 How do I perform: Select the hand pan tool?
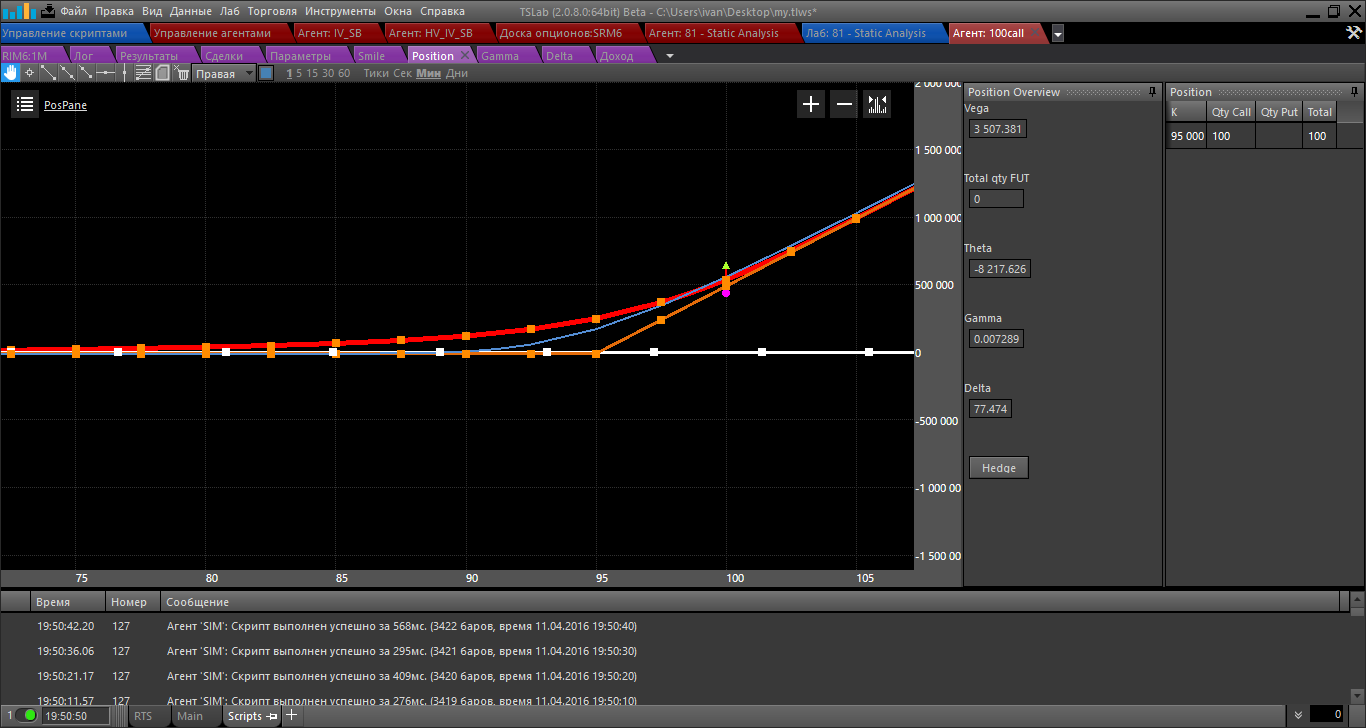[10, 73]
